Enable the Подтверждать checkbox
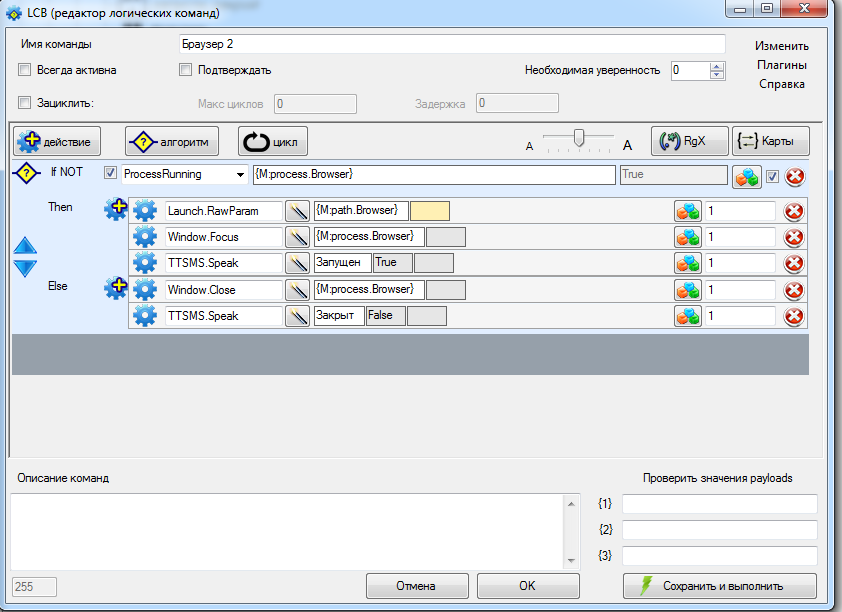This screenshot has width=842, height=612. click(x=185, y=70)
